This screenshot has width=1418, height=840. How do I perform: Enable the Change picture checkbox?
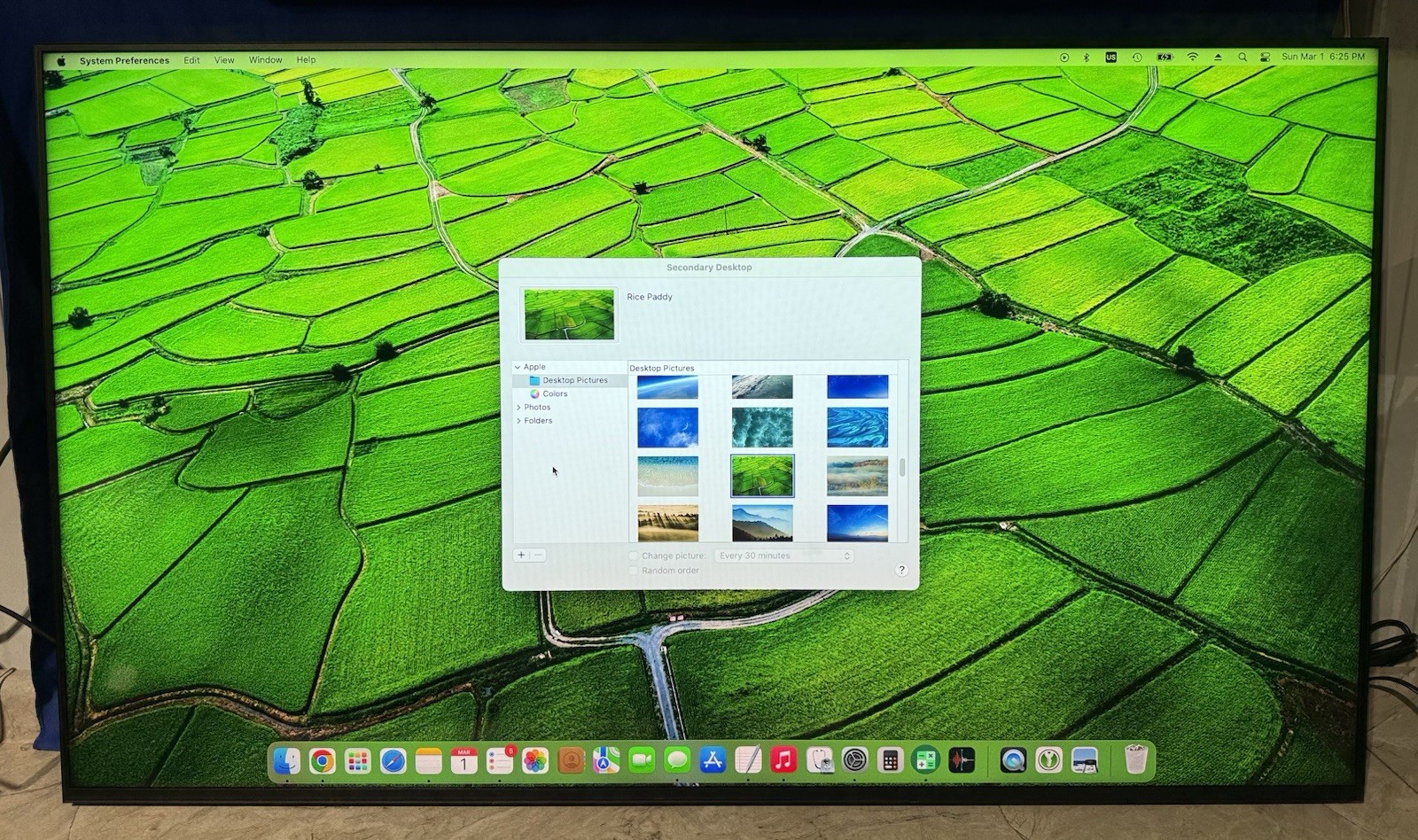coord(634,556)
